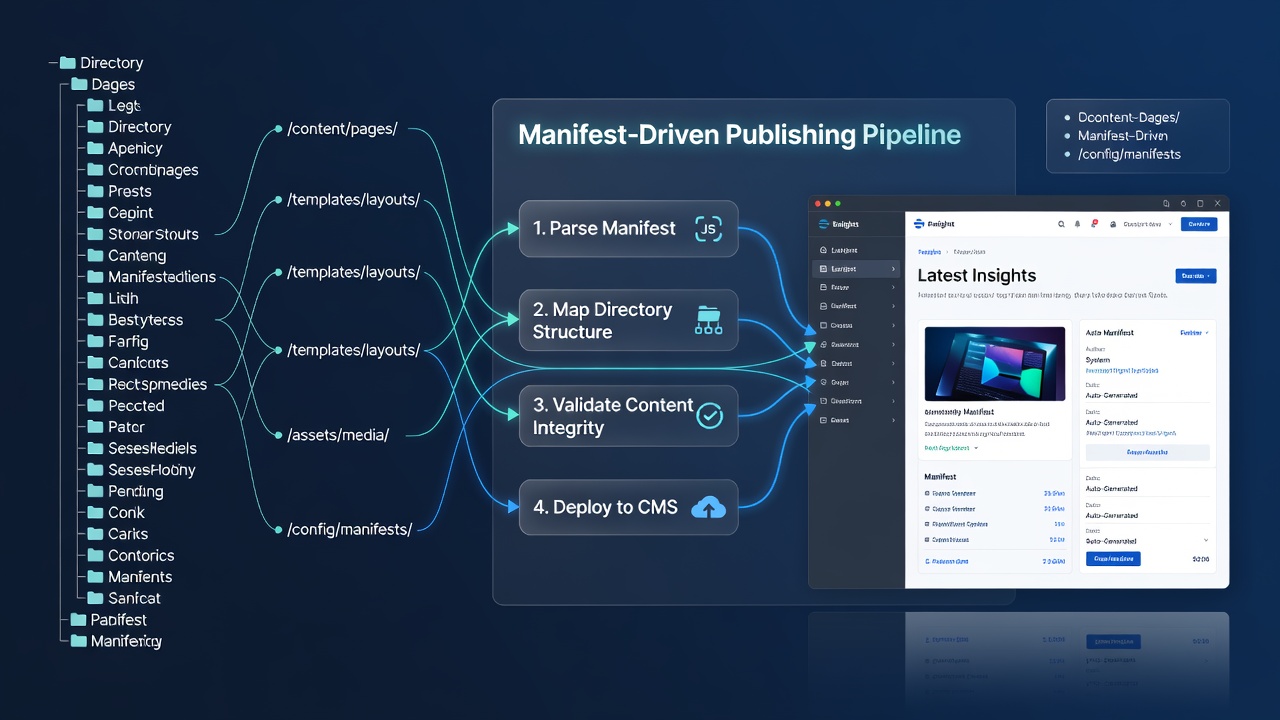Click the user avatar icon in CMS header

(x=1113, y=224)
